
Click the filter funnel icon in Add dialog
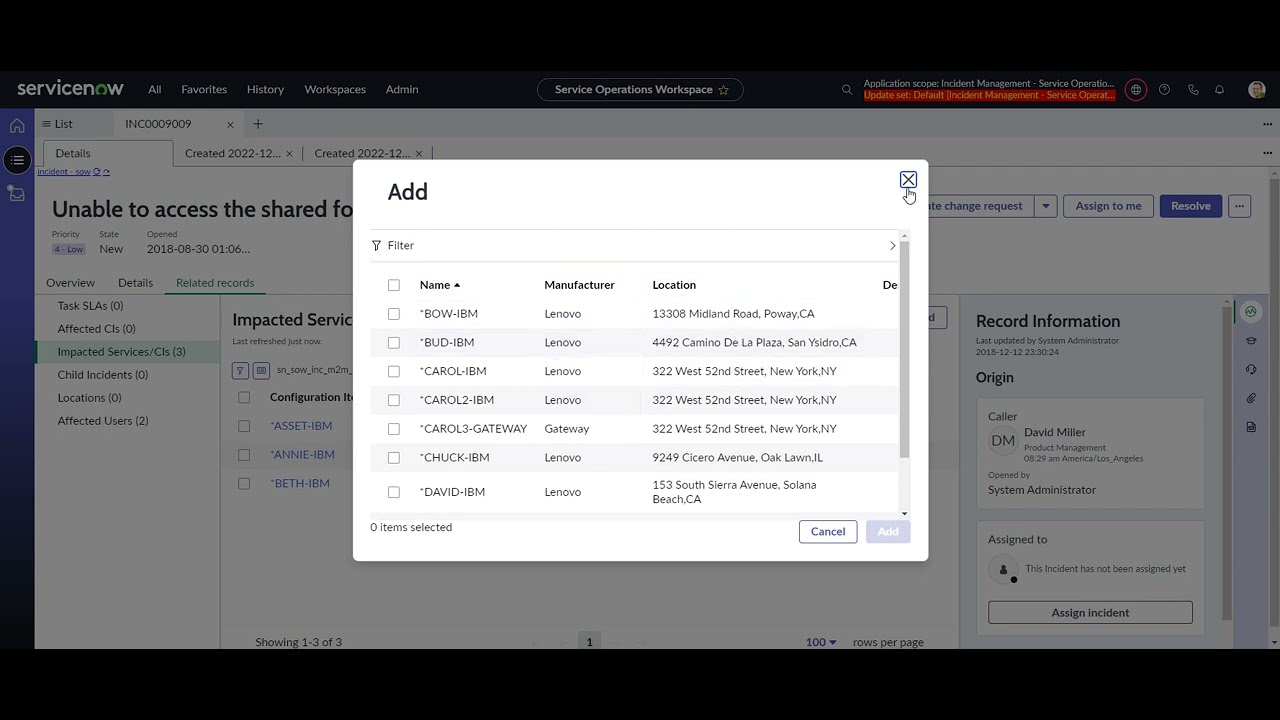coord(377,246)
